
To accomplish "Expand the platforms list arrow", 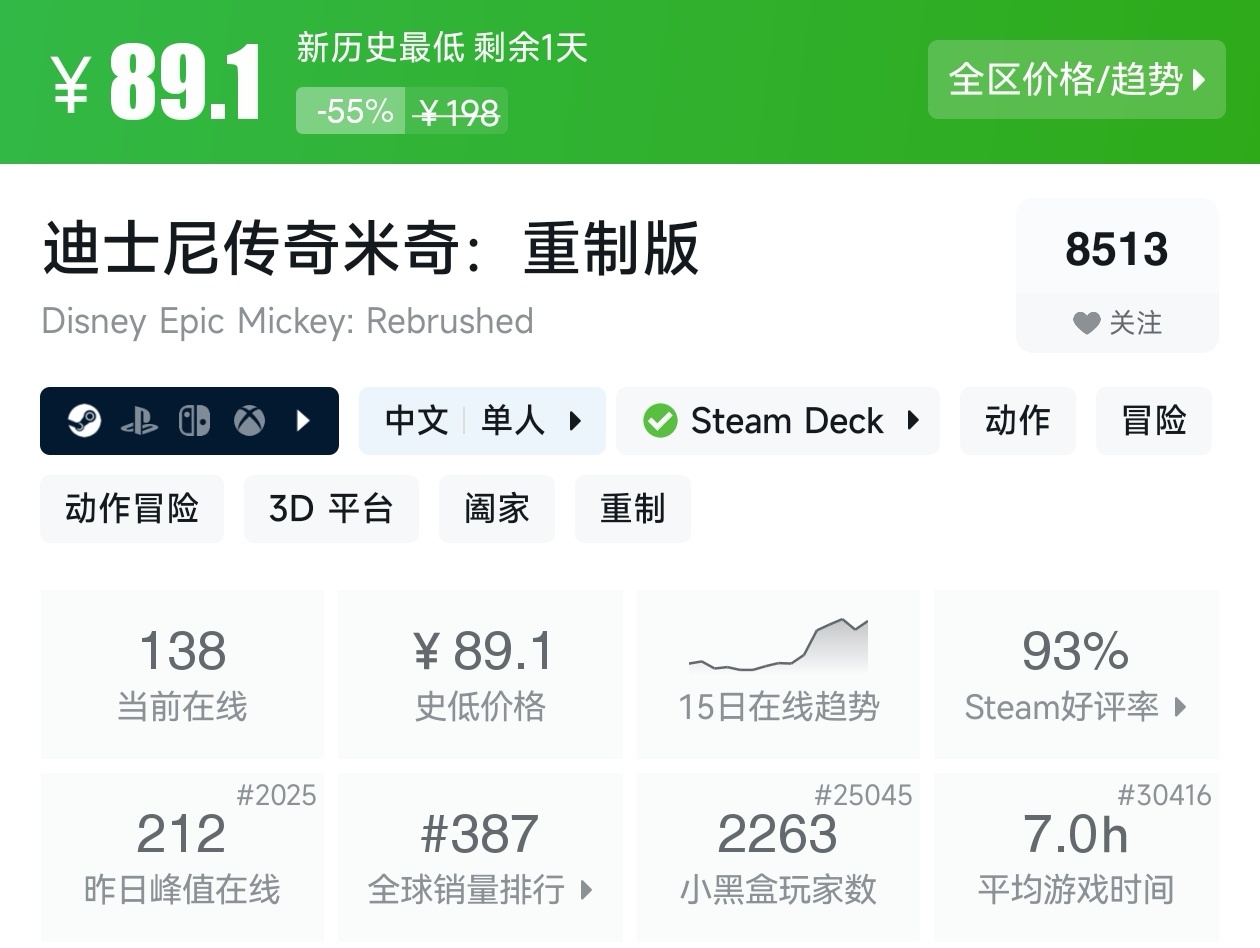I will point(304,421).
